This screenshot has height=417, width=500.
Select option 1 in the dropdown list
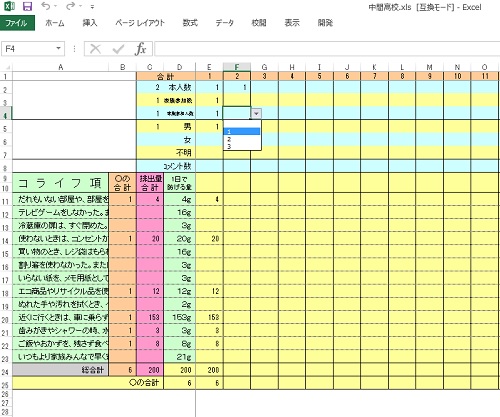point(242,132)
